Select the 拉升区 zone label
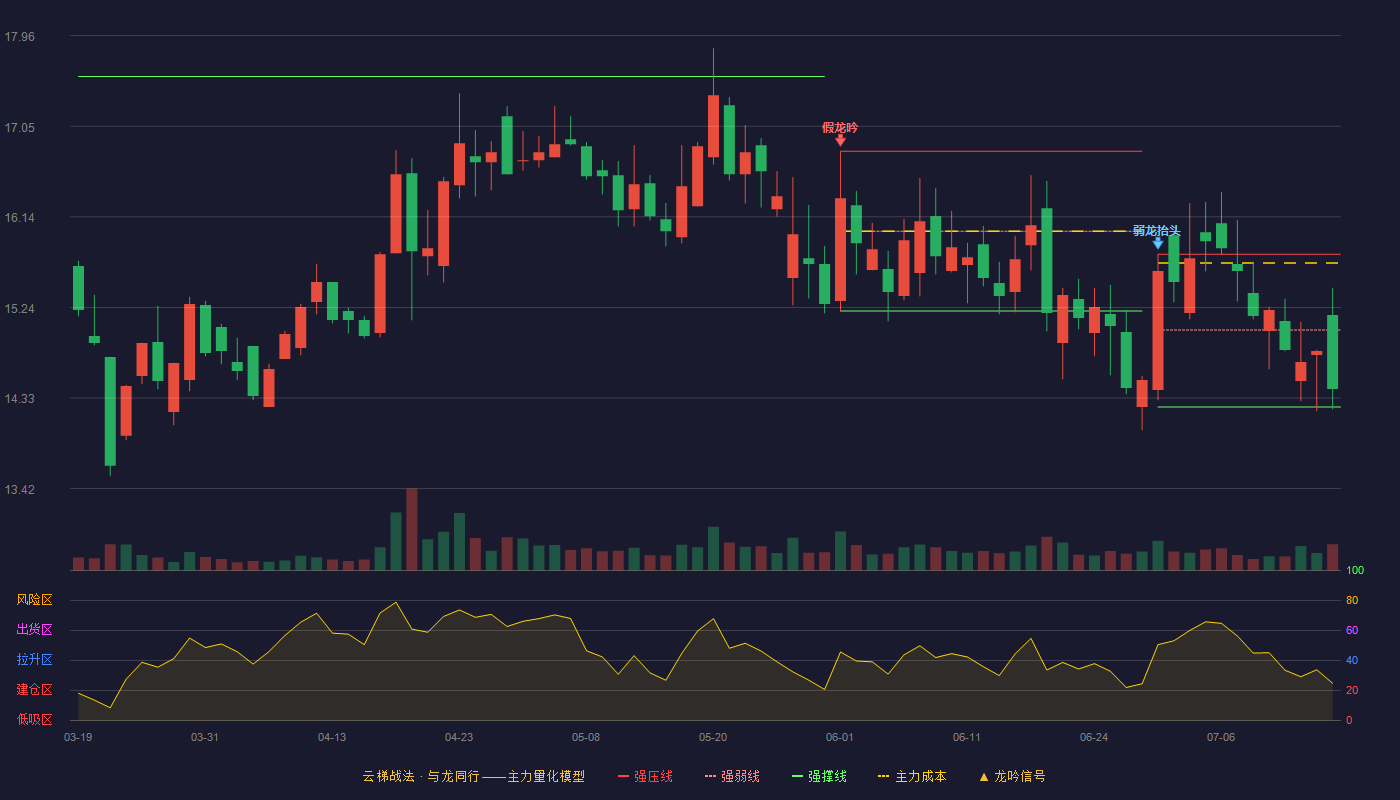 click(x=34, y=660)
